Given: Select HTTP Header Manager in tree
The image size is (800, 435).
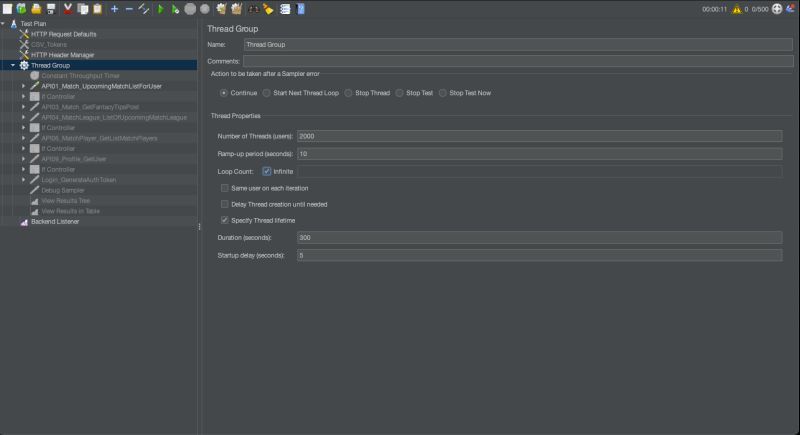Looking at the screenshot, I should pyautogui.click(x=62, y=55).
